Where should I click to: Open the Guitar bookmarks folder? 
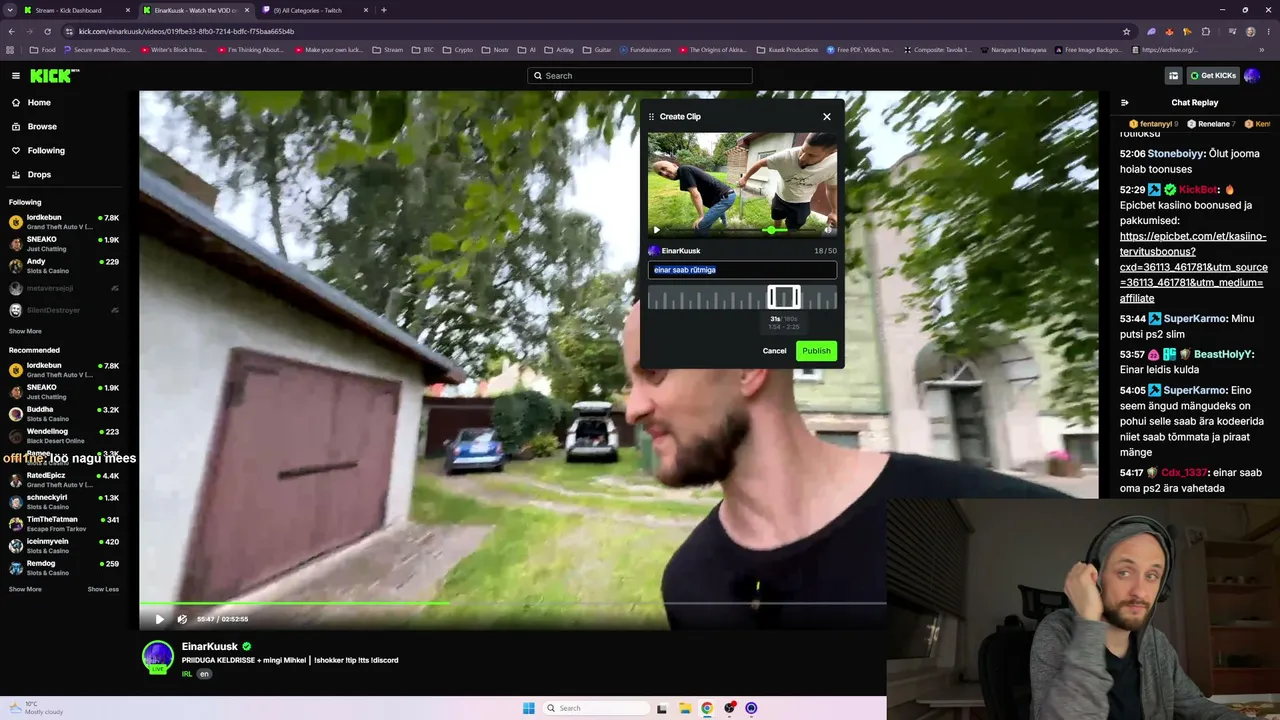[597, 50]
